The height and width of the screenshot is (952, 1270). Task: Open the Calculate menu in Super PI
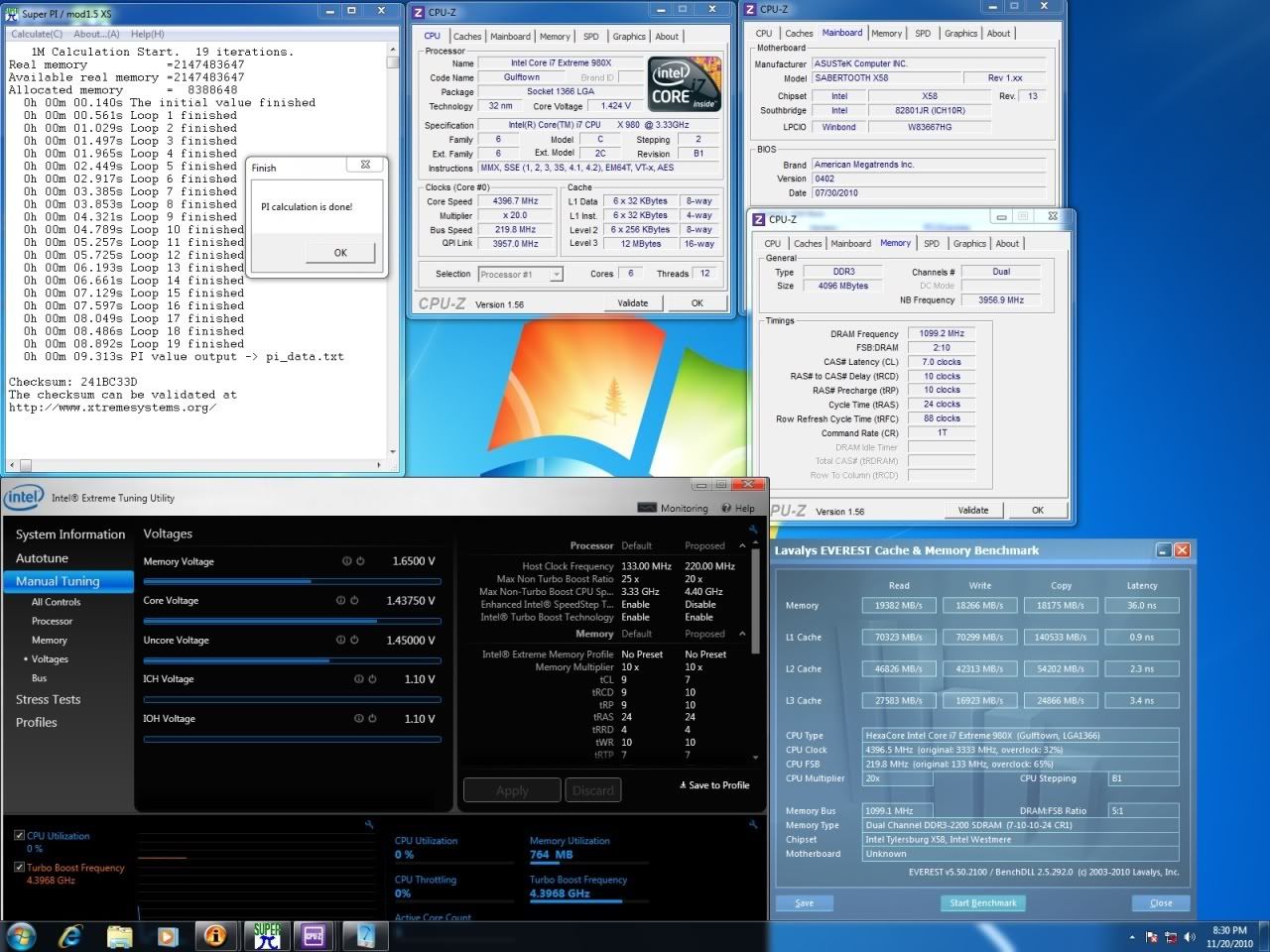(36, 34)
